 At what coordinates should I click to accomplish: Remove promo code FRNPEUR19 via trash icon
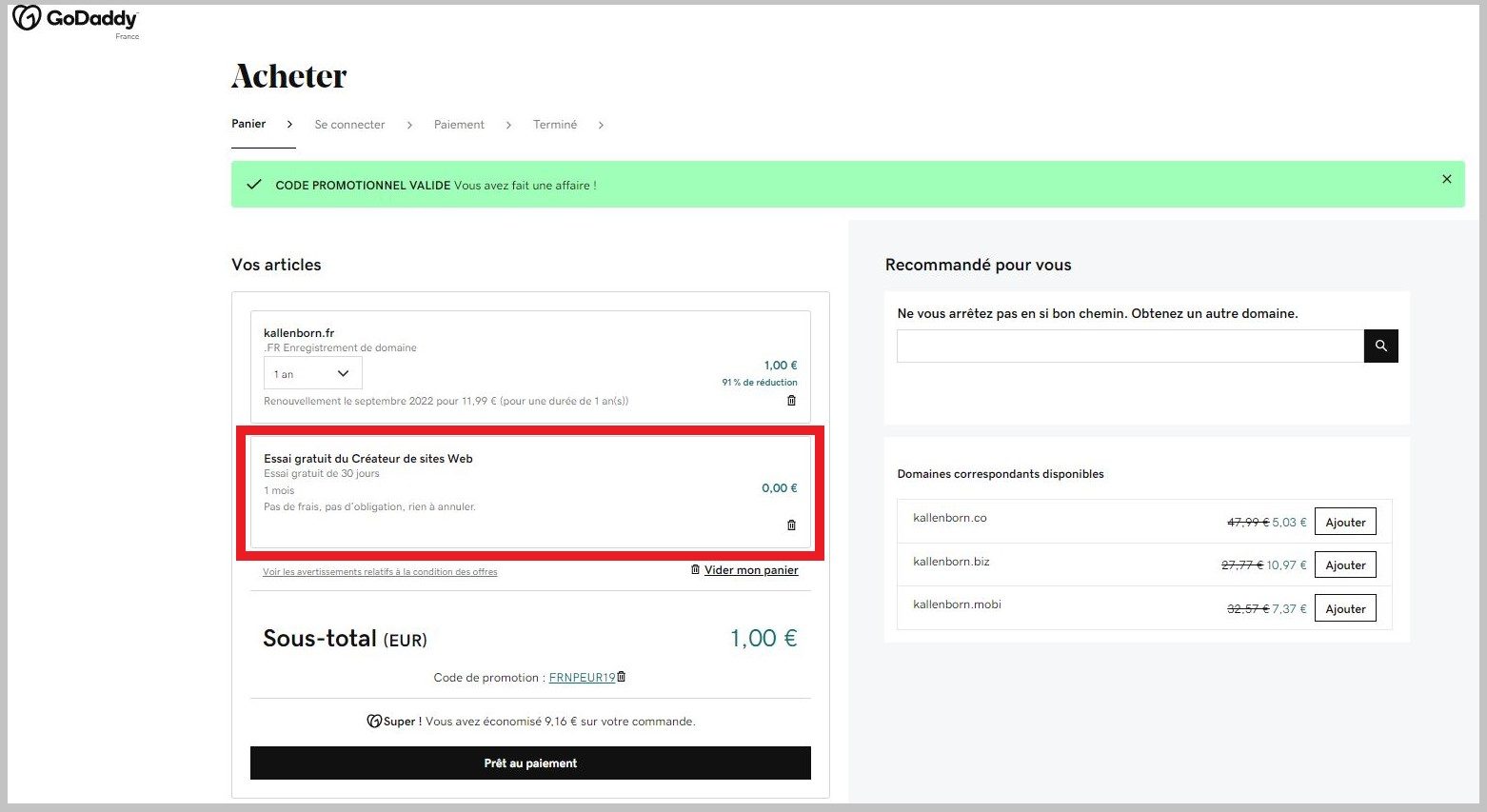pos(622,677)
